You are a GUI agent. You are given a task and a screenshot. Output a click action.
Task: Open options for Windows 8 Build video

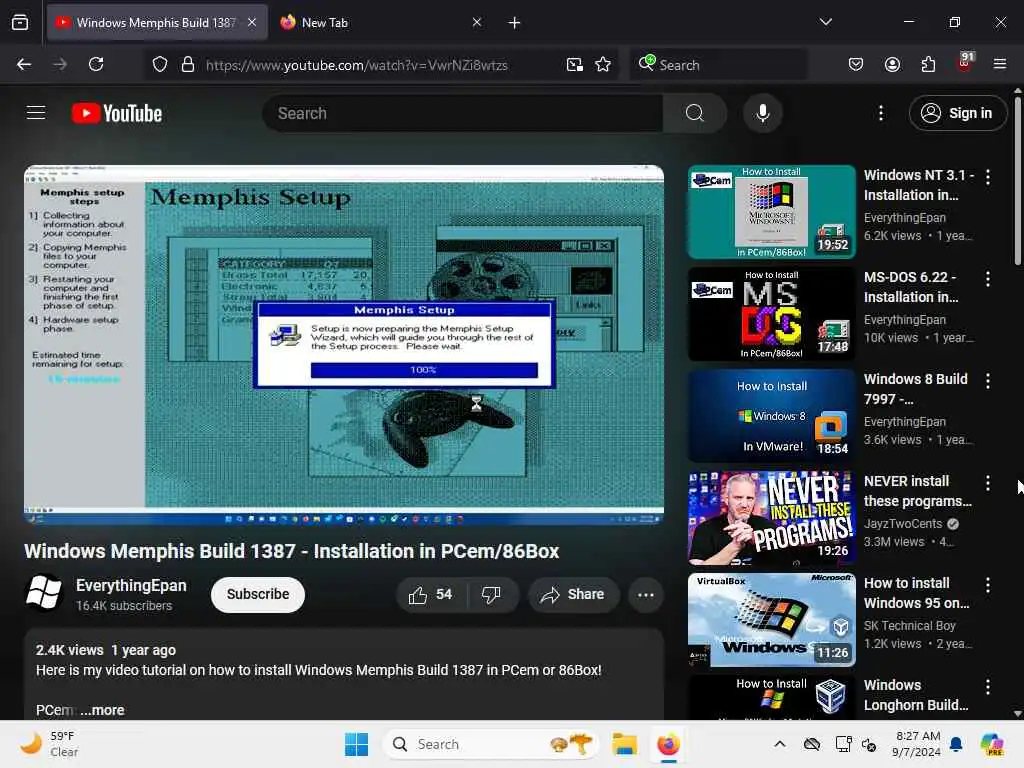point(987,381)
